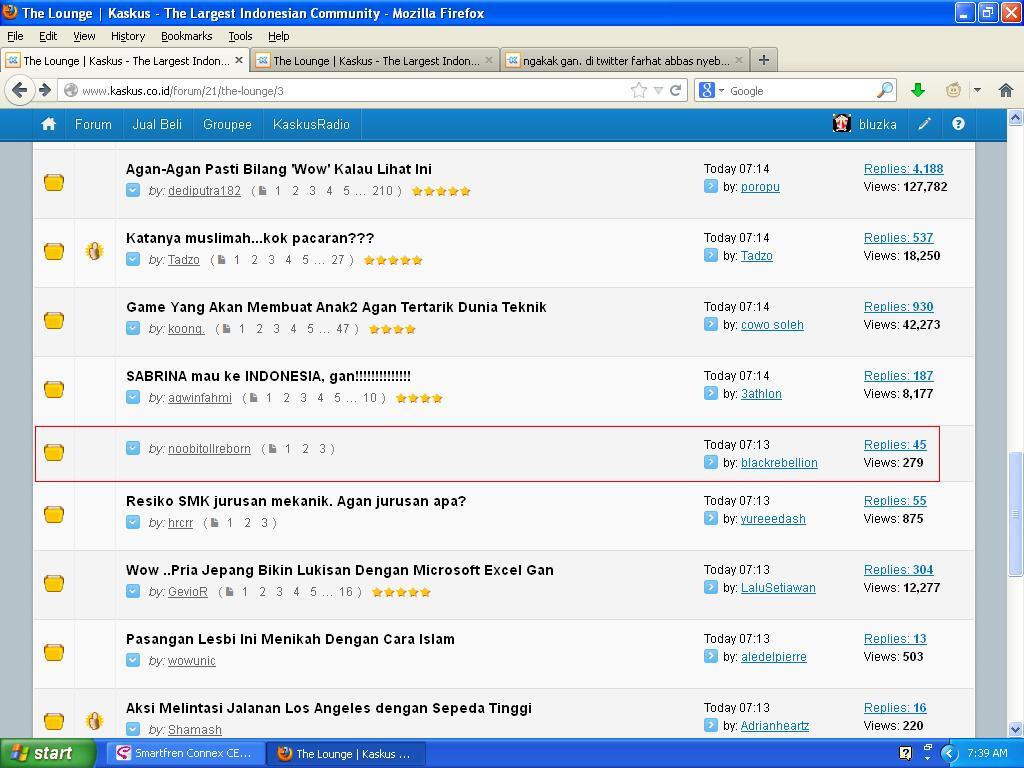The image size is (1024, 768).
Task: Go to last post icon by poropu
Action: [x=710, y=187]
